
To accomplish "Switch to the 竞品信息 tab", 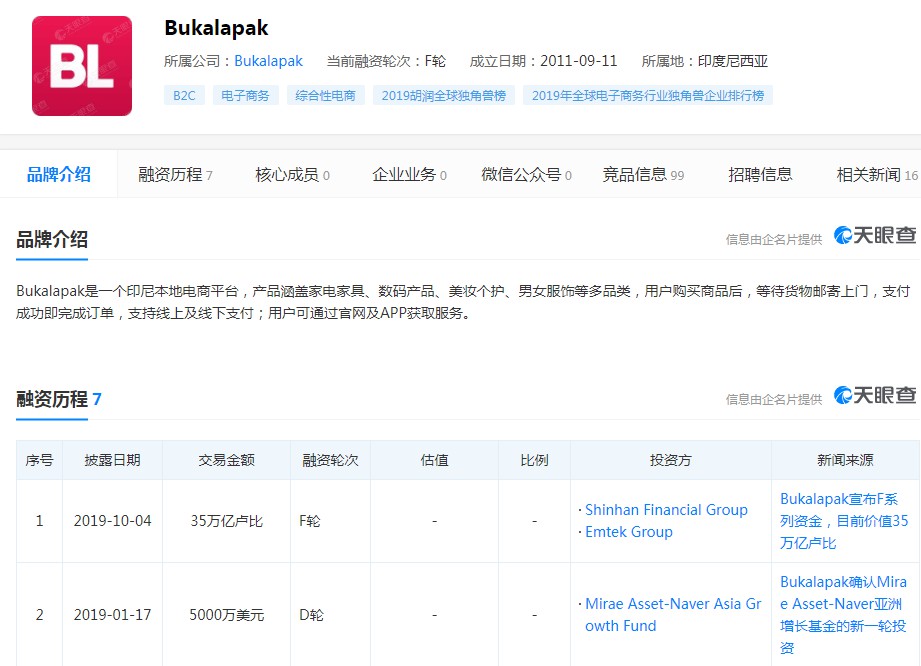I will click(643, 174).
